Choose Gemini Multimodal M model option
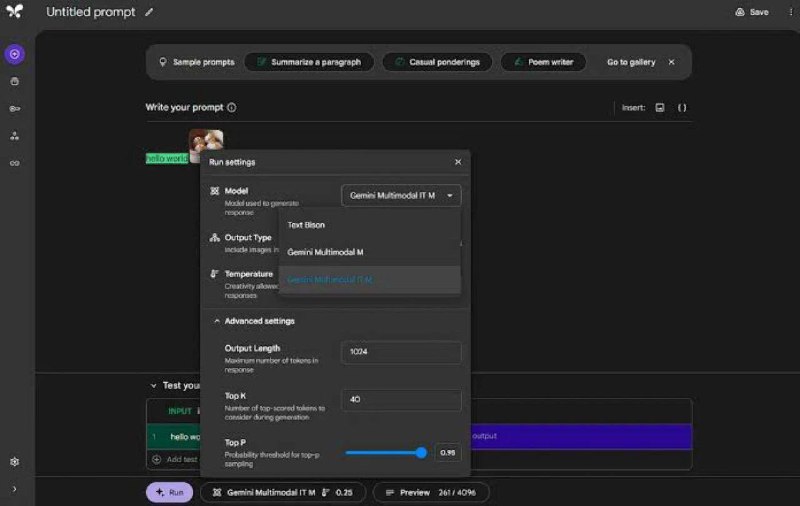The height and width of the screenshot is (506, 800). point(325,252)
